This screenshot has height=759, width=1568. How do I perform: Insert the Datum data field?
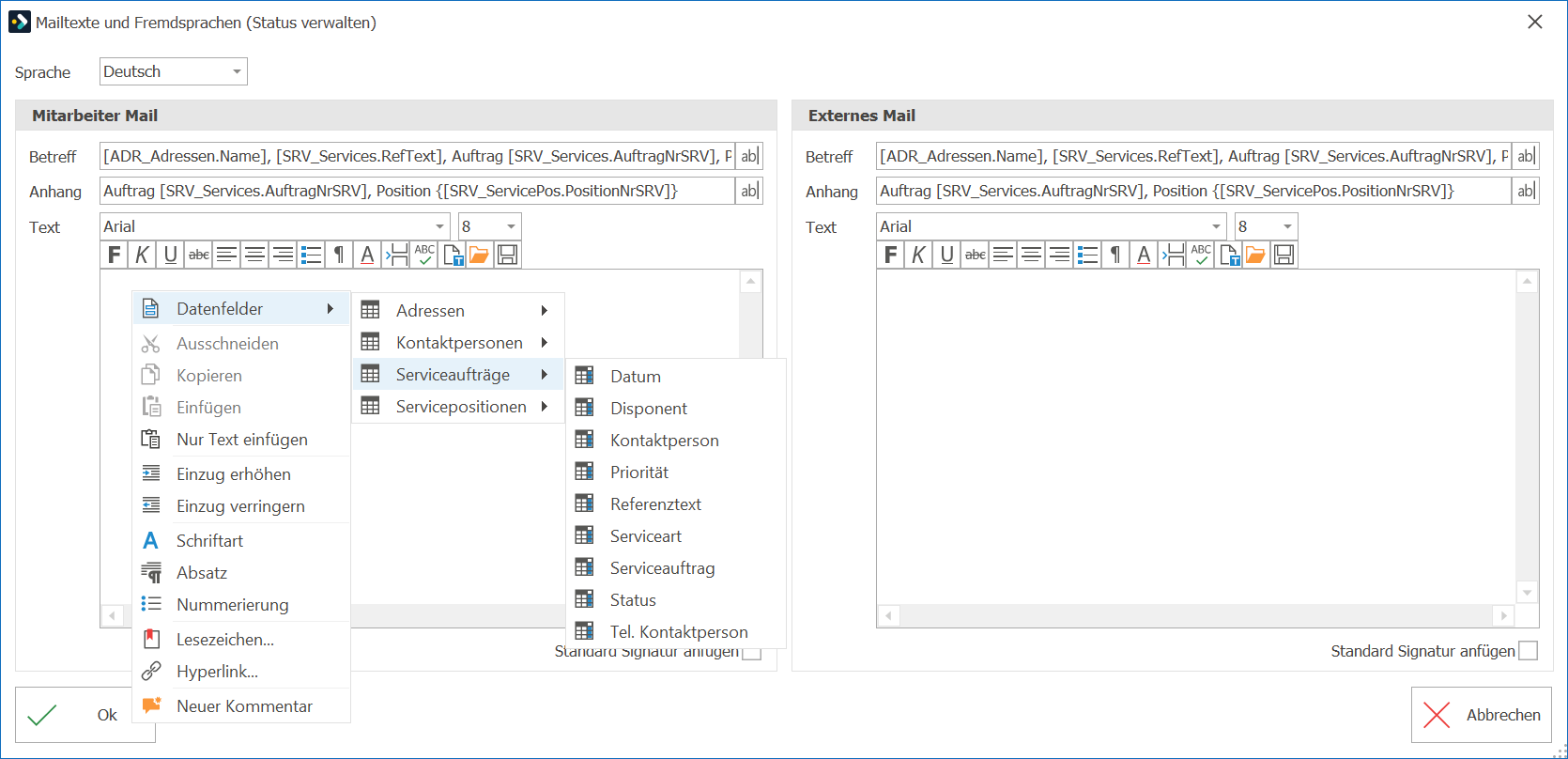676,377
